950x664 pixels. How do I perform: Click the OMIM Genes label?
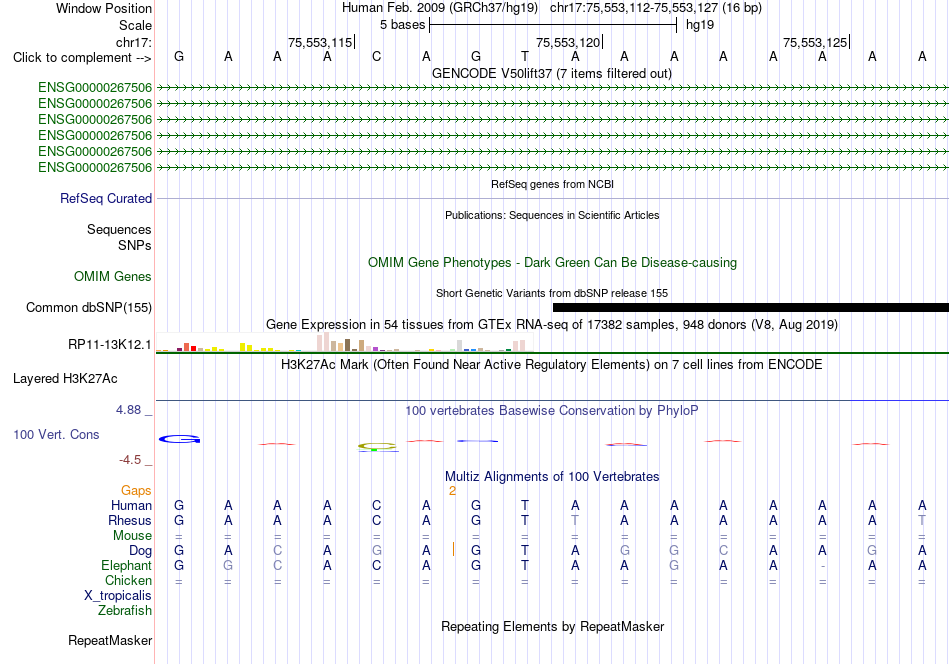(112, 276)
